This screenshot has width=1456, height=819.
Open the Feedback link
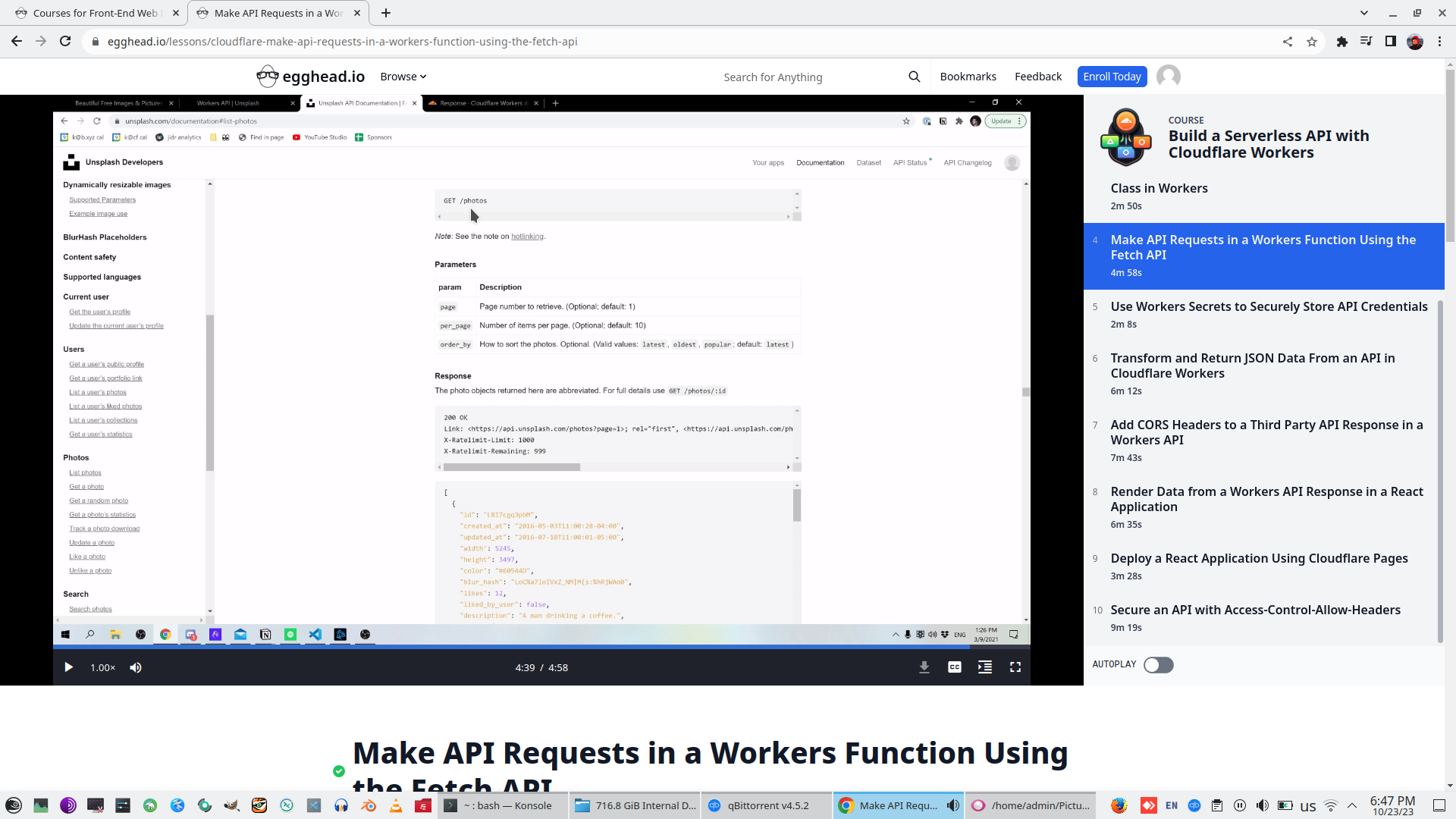(1037, 77)
